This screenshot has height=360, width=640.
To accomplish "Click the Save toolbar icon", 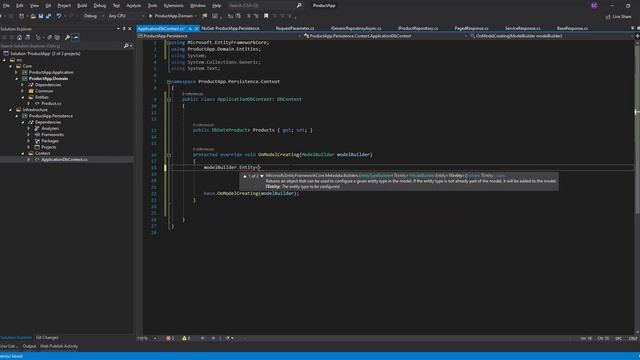I will point(41,16).
